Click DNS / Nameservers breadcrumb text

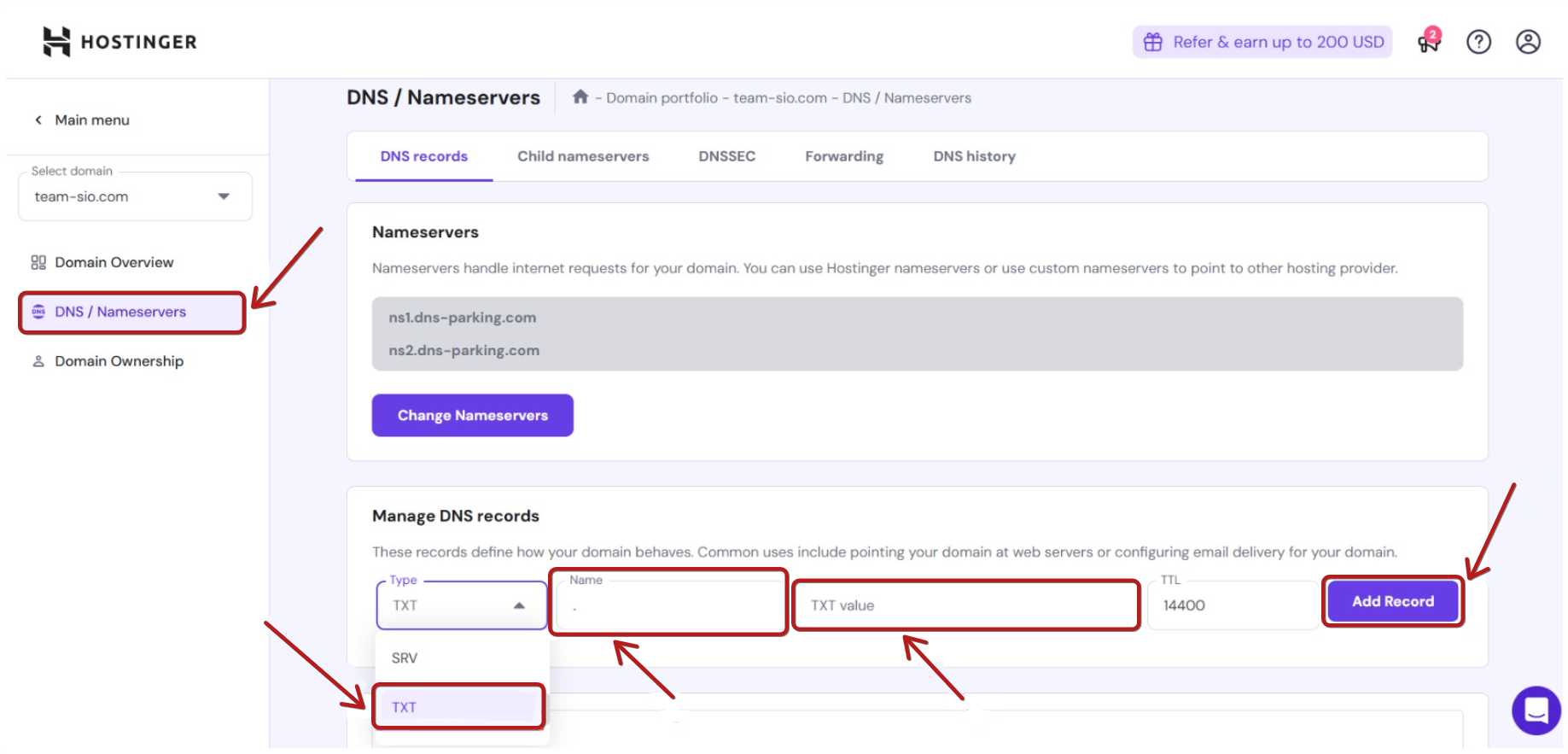906,97
